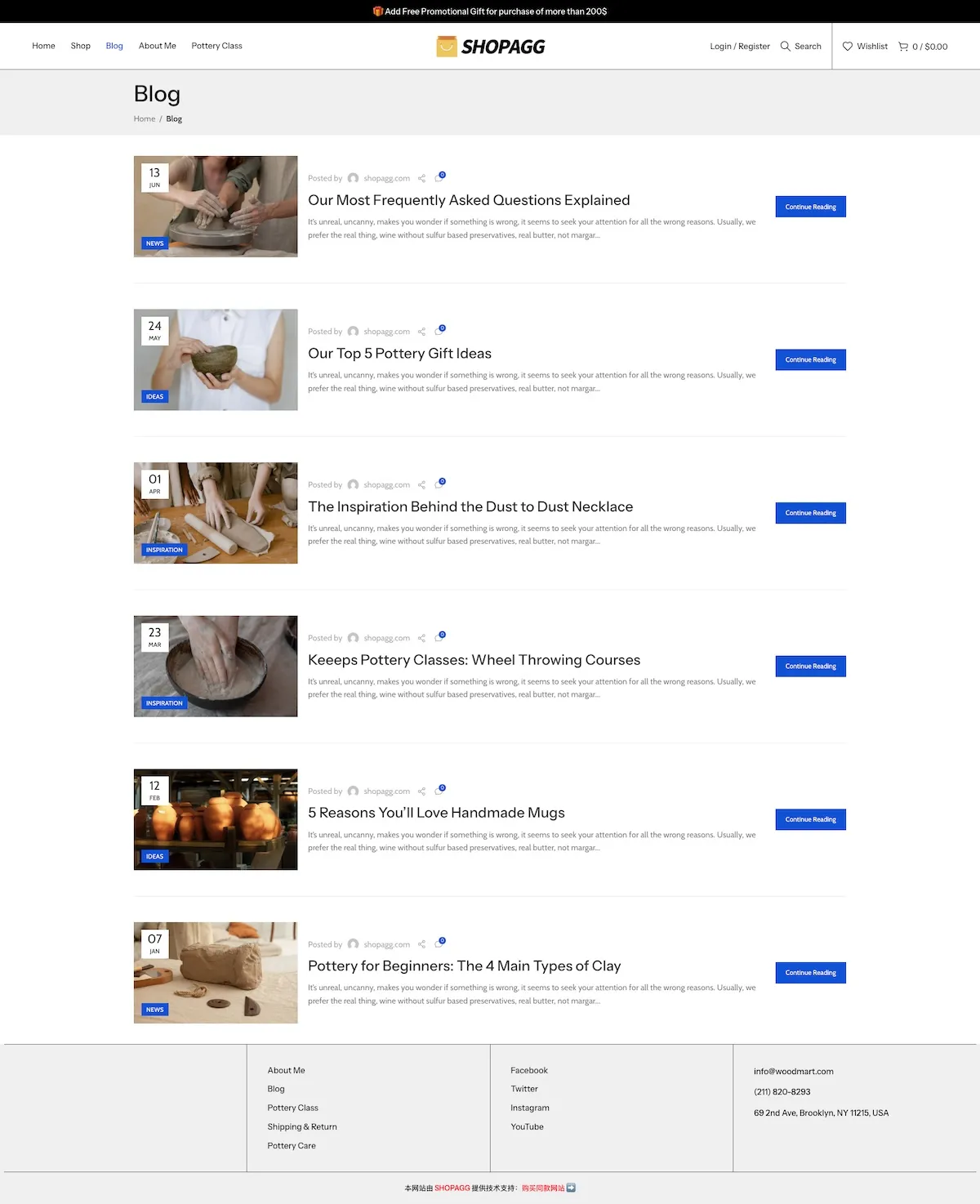
Task: Click info@woodmart.com email text
Action: [794, 1072]
